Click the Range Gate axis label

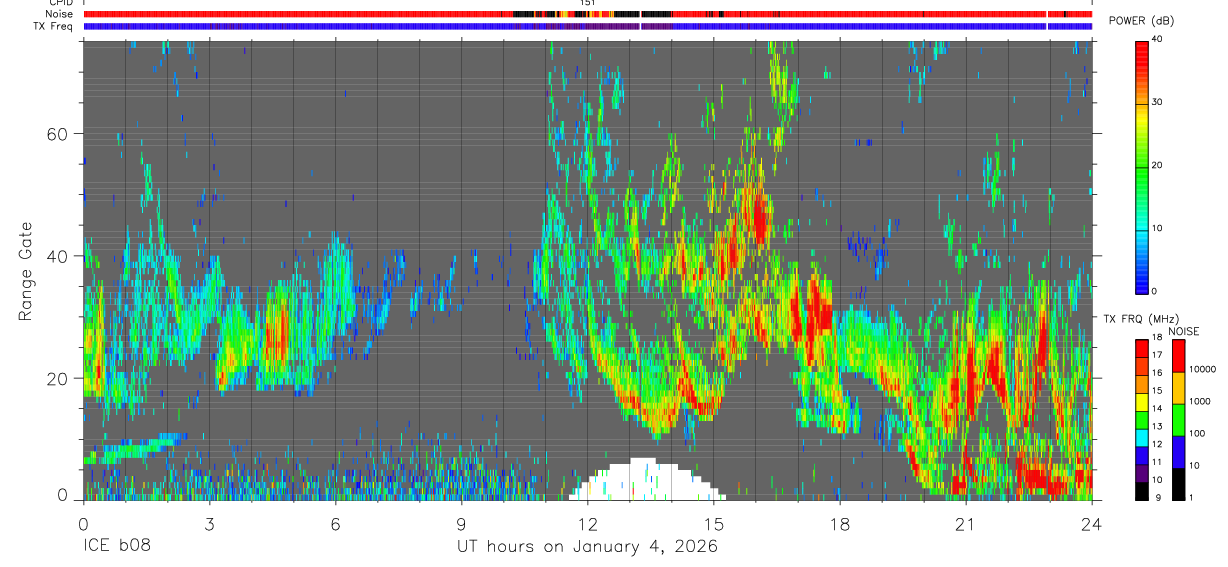pos(26,273)
